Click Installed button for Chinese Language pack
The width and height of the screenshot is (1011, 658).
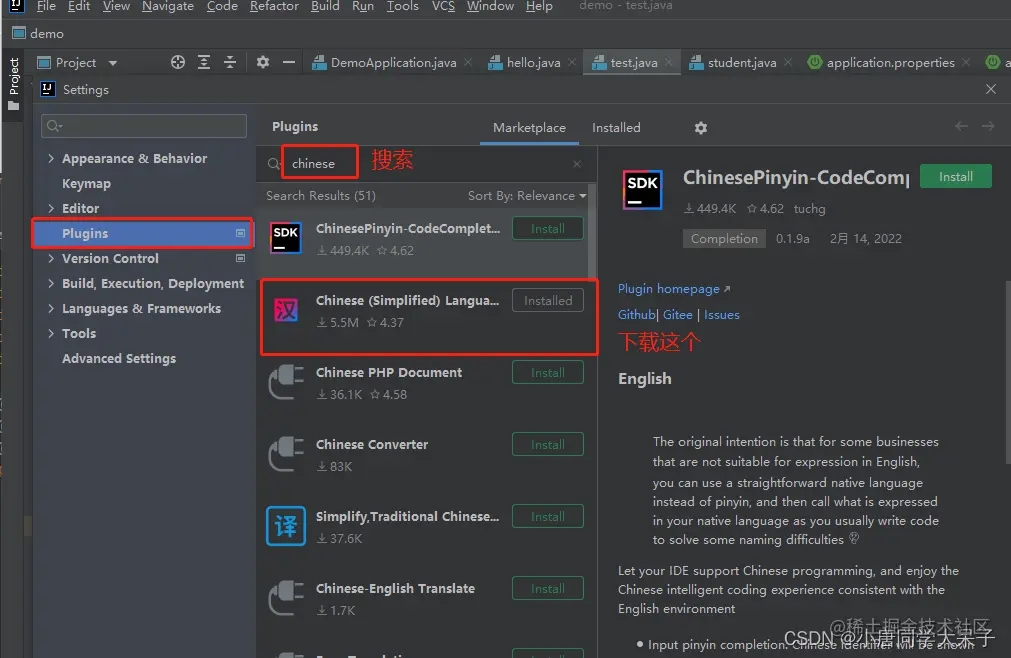[x=548, y=300]
